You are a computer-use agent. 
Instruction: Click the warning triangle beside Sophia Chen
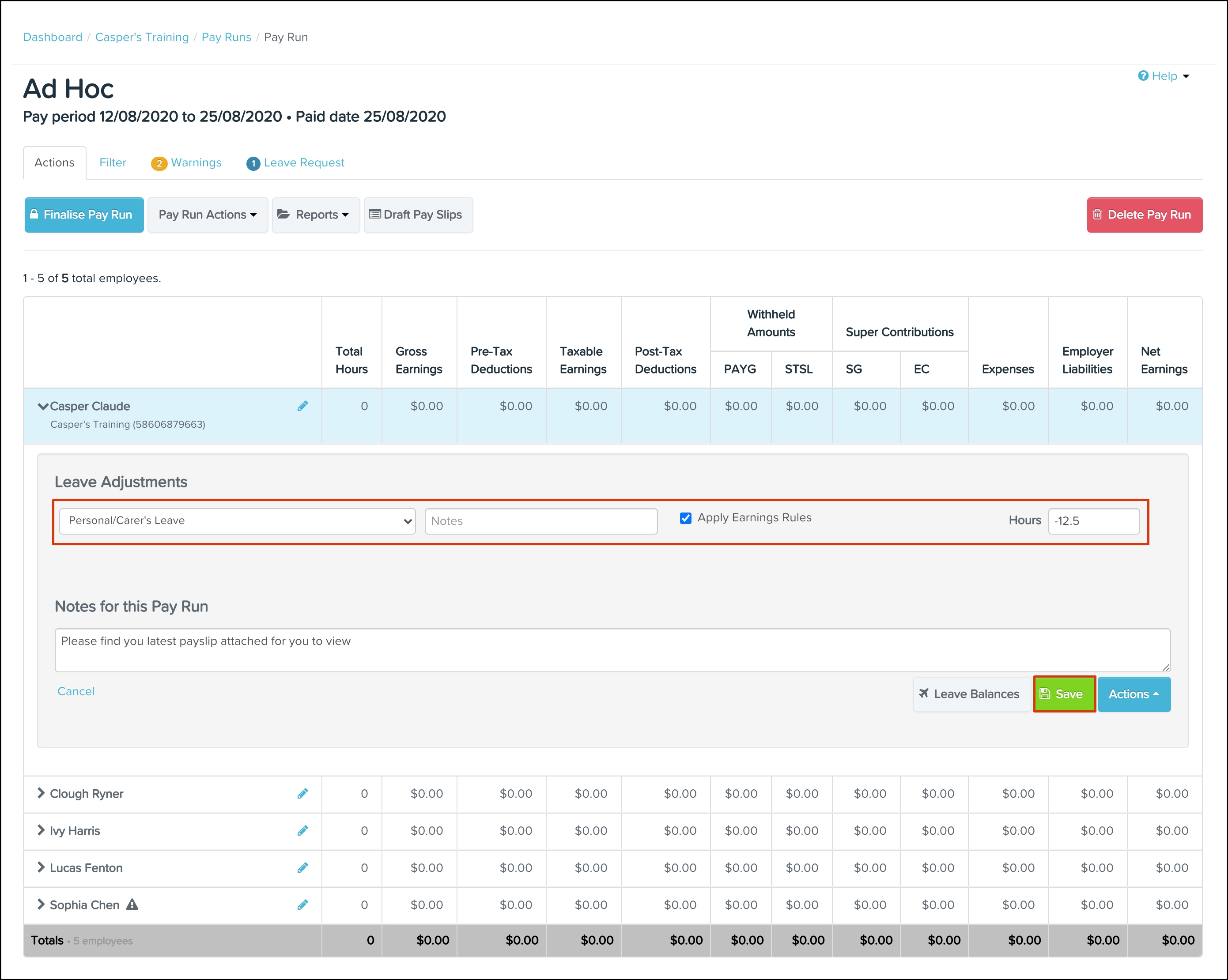coord(132,904)
